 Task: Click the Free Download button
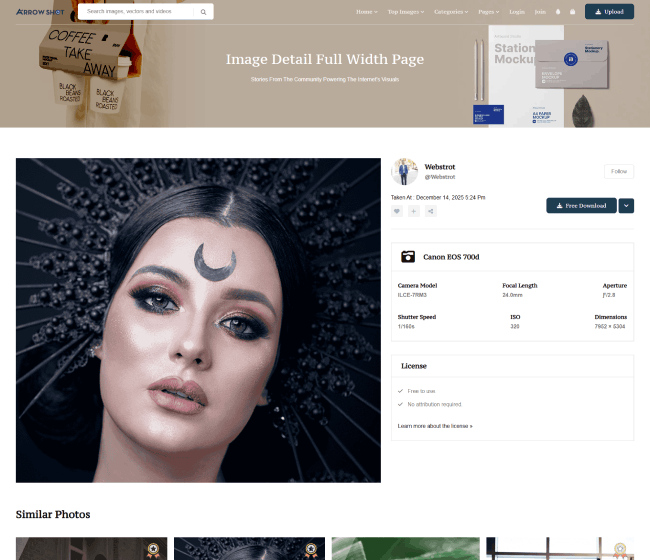coord(581,205)
